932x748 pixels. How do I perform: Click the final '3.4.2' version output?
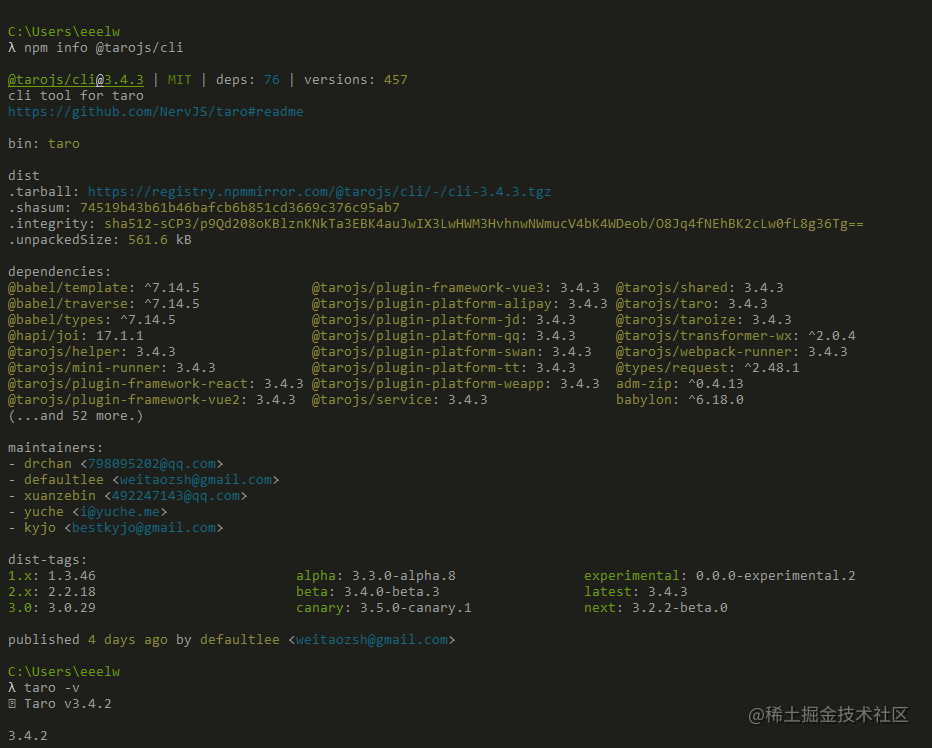27,736
